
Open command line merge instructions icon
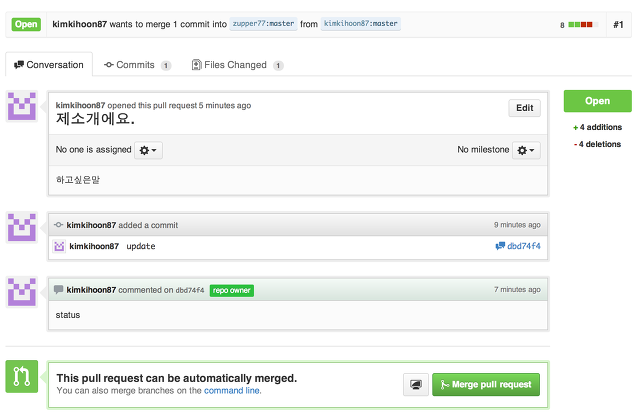point(416,385)
